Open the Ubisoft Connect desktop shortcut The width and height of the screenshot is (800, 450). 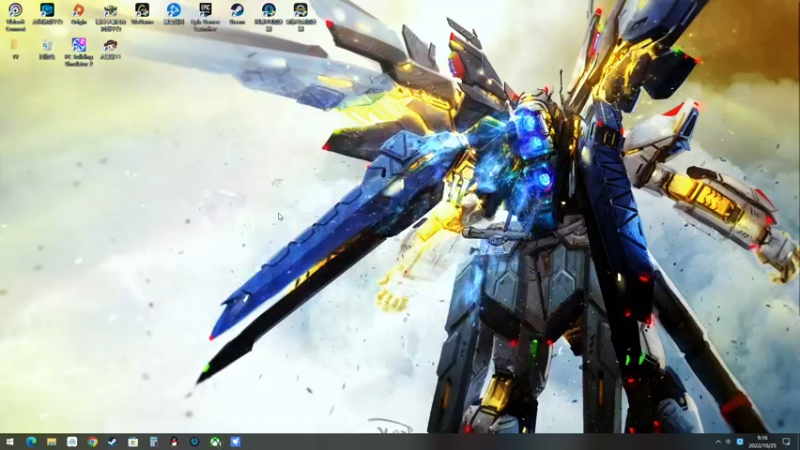pyautogui.click(x=15, y=17)
